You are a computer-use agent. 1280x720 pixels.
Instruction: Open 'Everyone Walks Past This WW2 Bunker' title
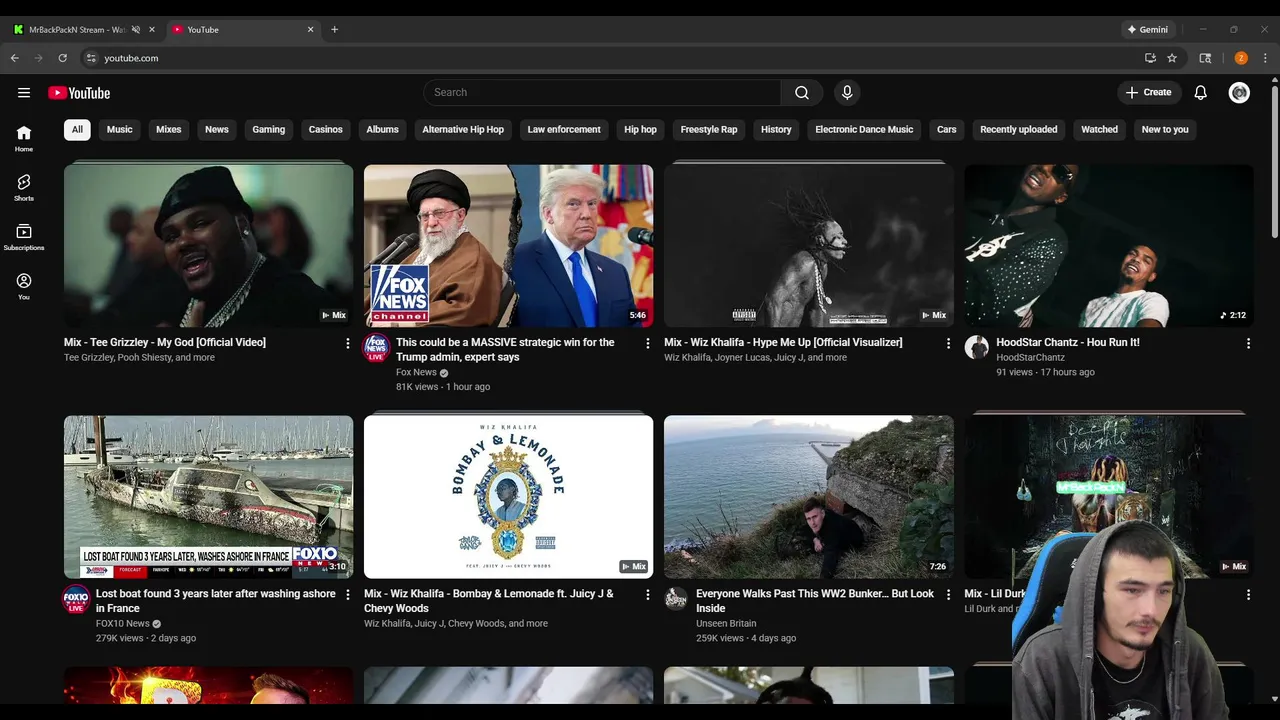click(x=815, y=601)
